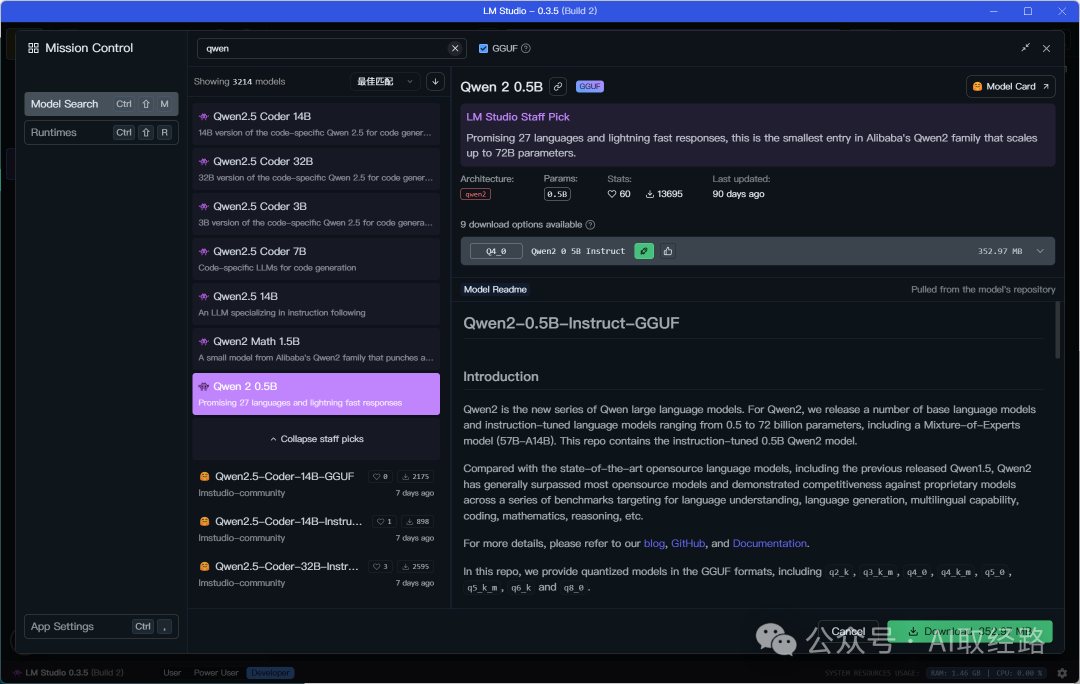Toggle the GGUF checkbox
Viewport: 1080px width, 684px height.
(x=484, y=48)
